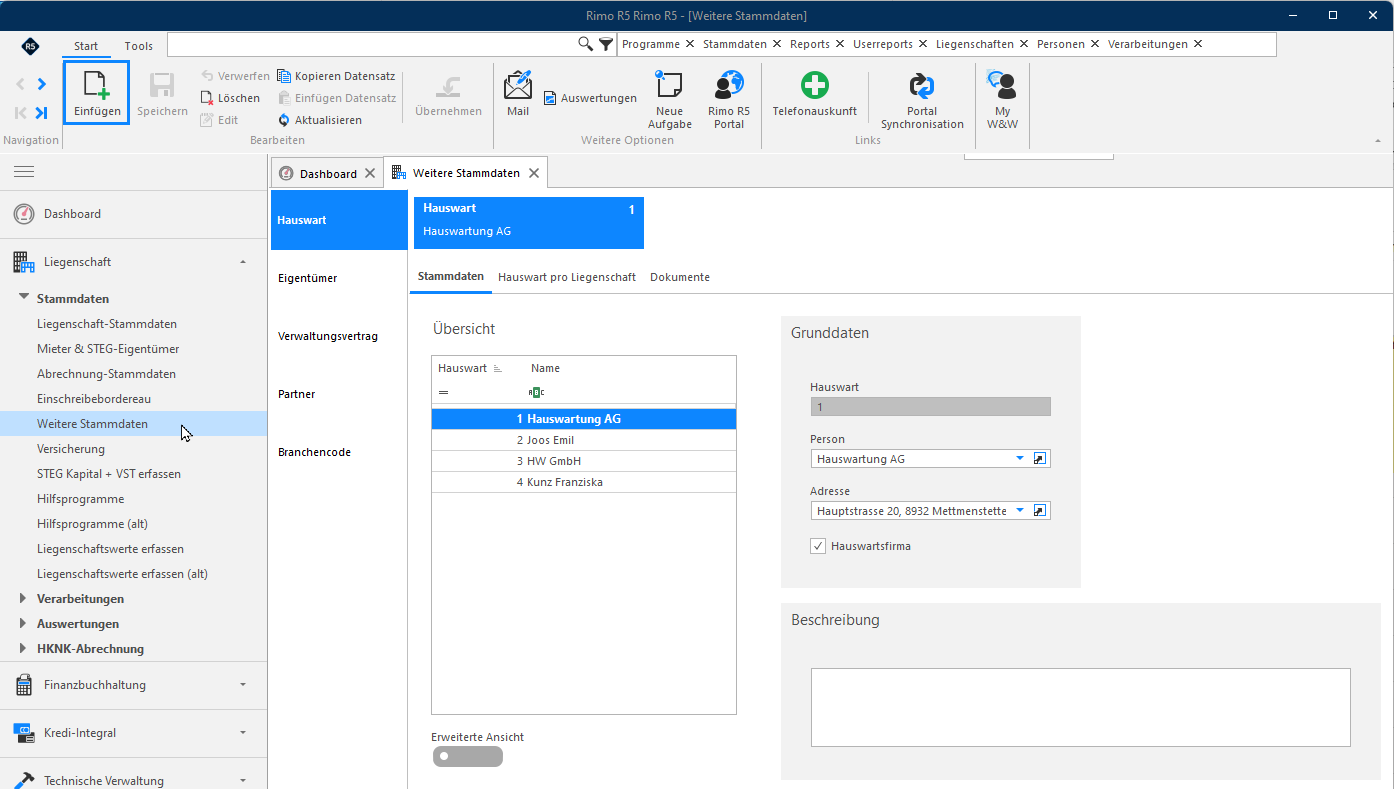This screenshot has height=789, width=1394.
Task: Click the Einfügen toolbar icon
Action: pos(97,85)
